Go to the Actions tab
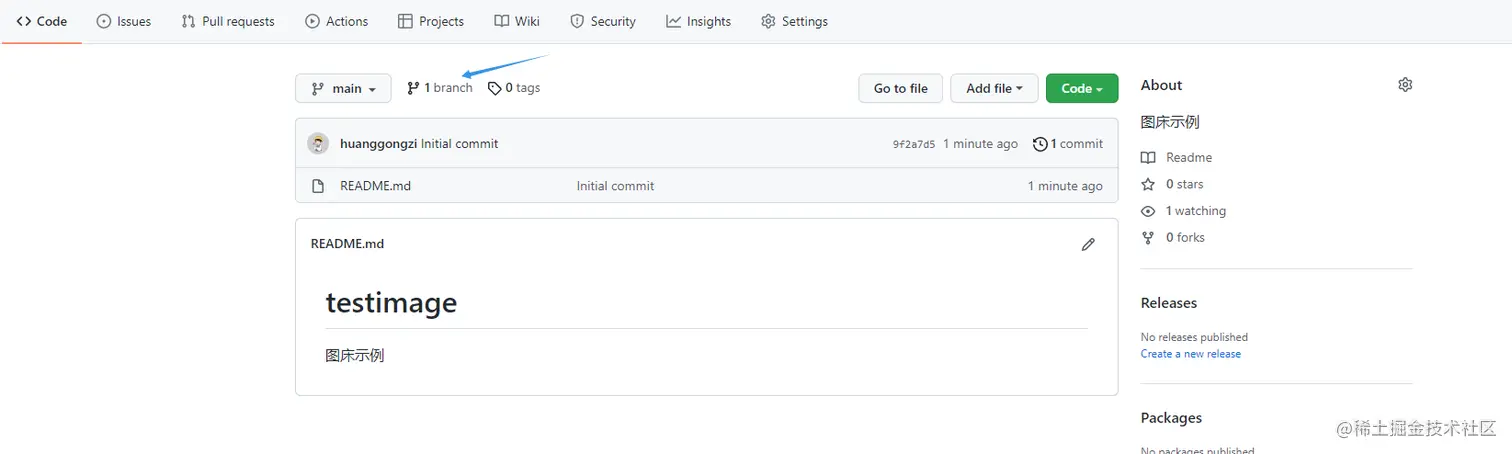1512x454 pixels. pyautogui.click(x=337, y=21)
